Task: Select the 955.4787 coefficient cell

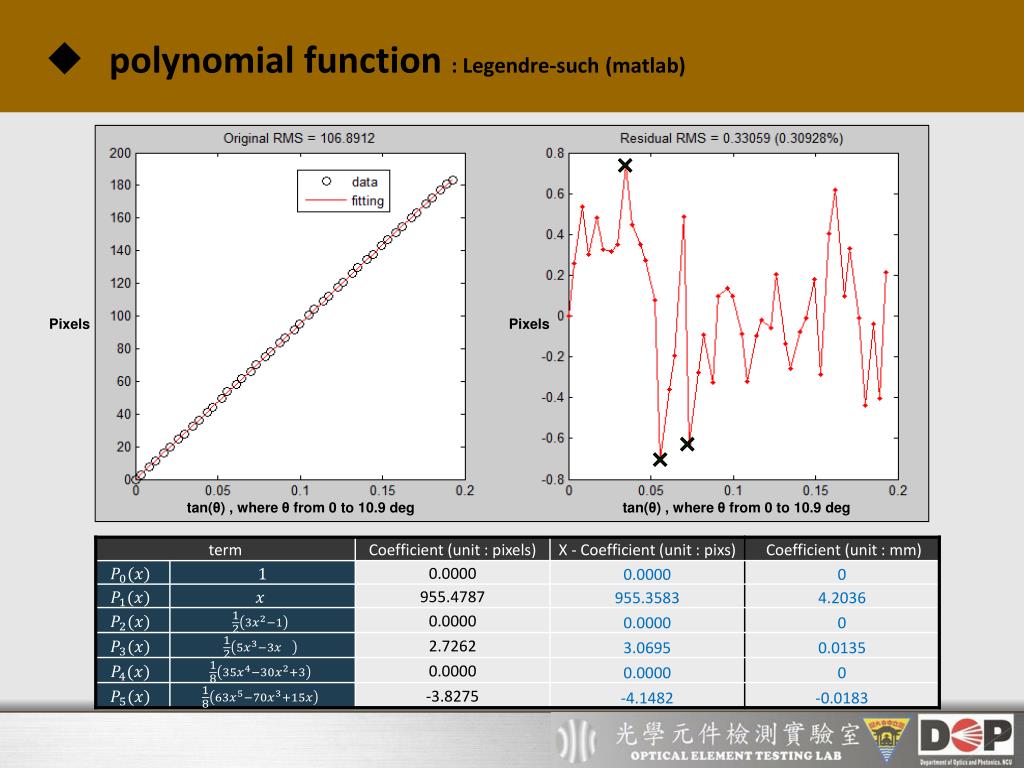Action: 452,597
